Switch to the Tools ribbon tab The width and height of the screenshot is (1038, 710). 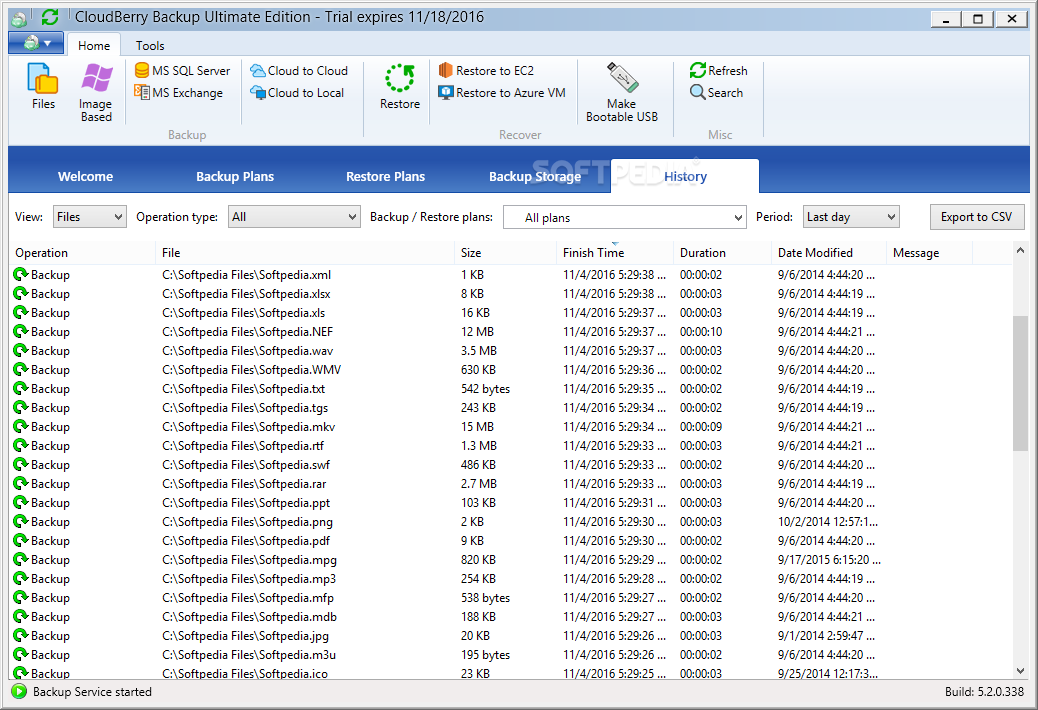(x=150, y=46)
